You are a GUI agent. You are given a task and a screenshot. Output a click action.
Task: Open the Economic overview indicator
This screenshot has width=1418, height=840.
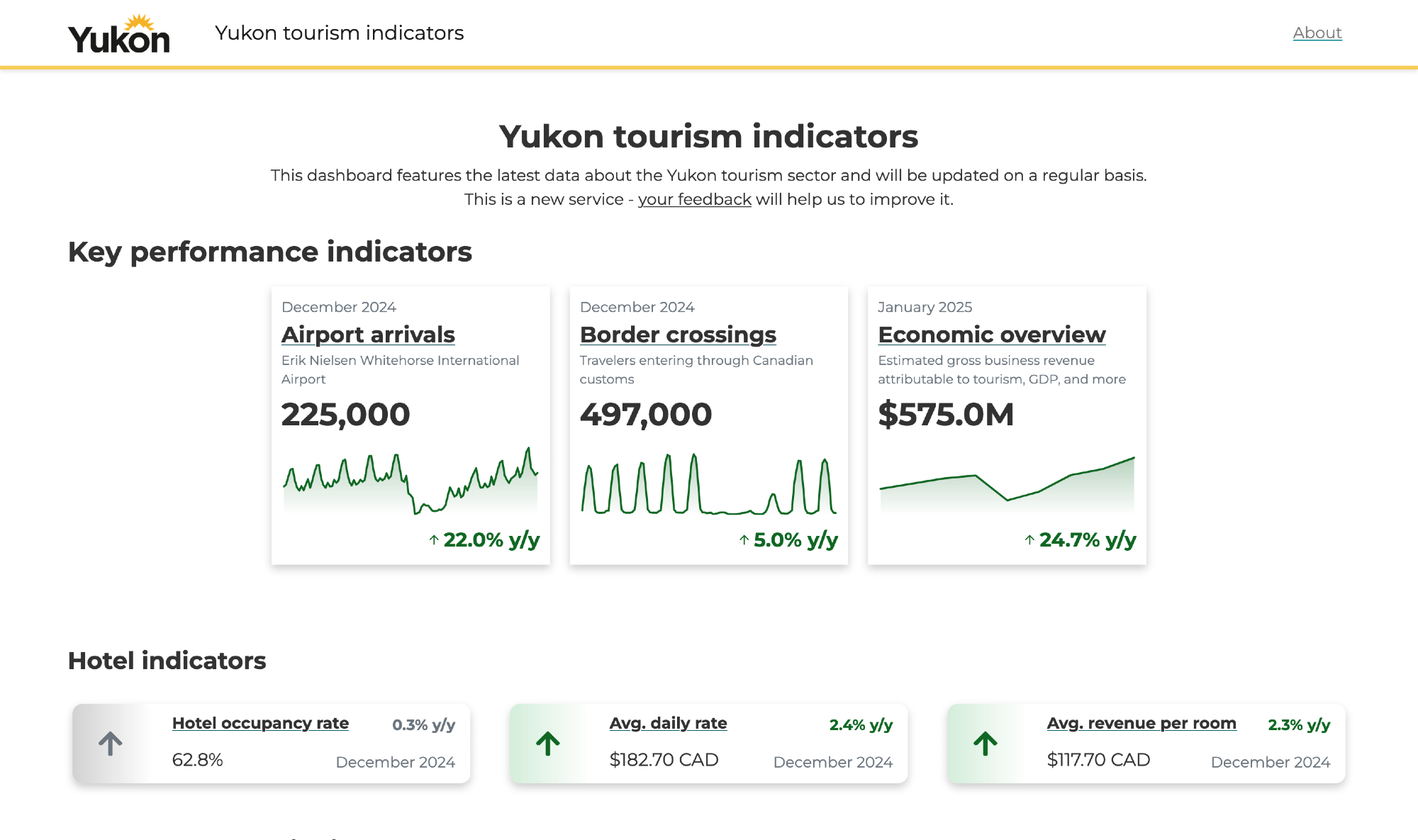[991, 335]
